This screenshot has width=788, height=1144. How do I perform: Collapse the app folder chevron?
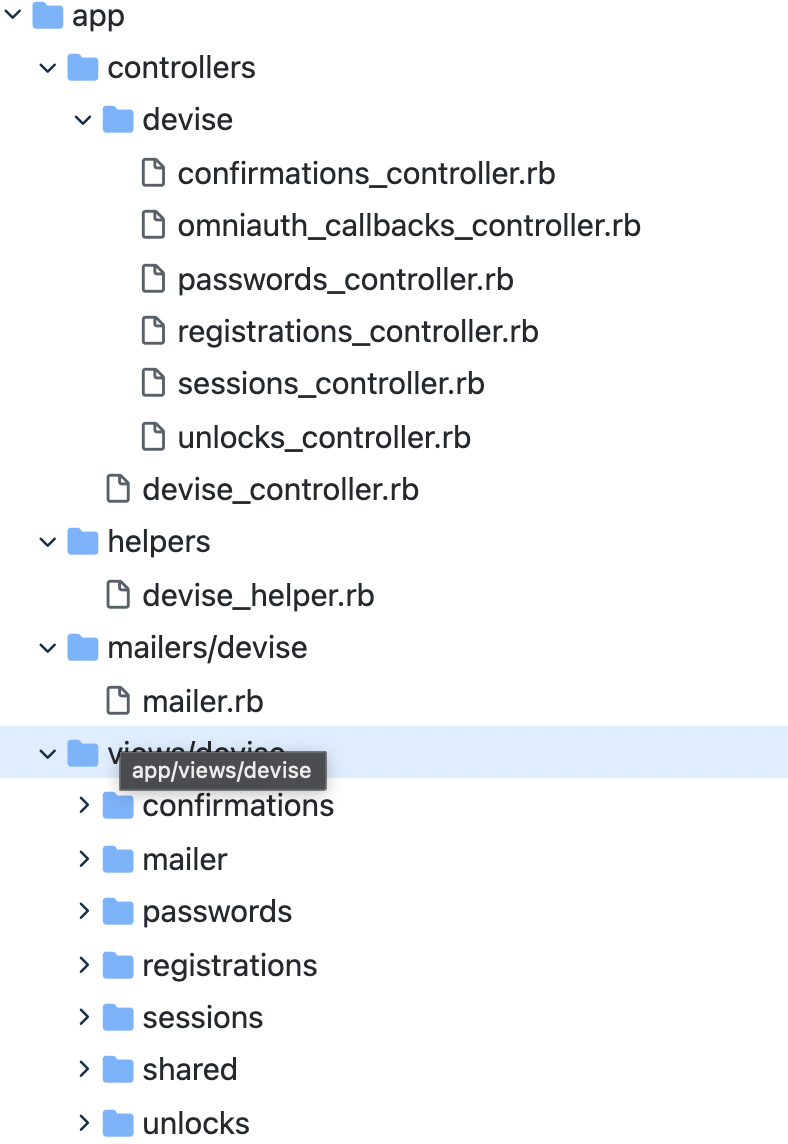pyautogui.click(x=13, y=16)
